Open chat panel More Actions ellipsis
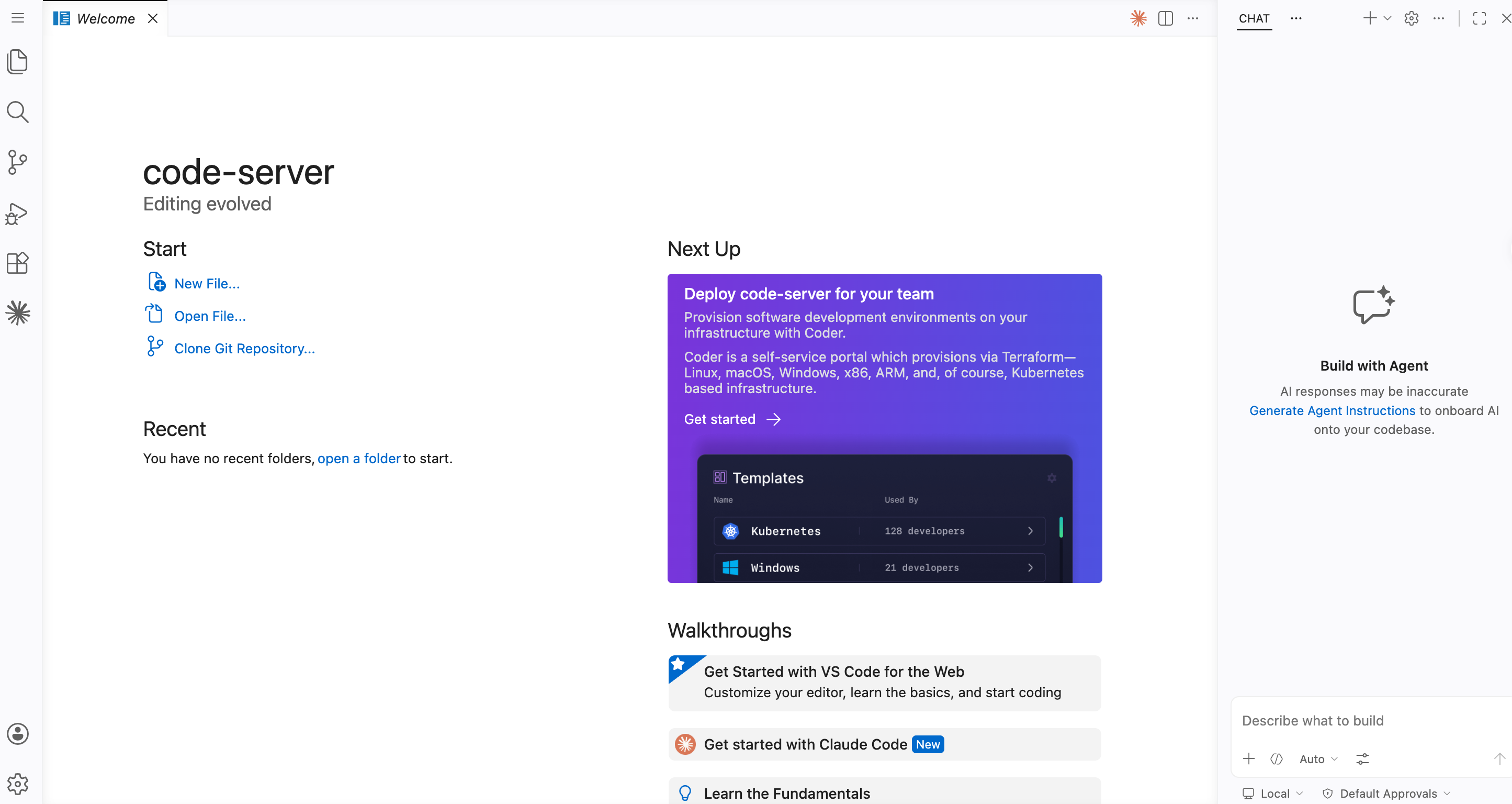The height and width of the screenshot is (804, 1512). click(x=1439, y=18)
